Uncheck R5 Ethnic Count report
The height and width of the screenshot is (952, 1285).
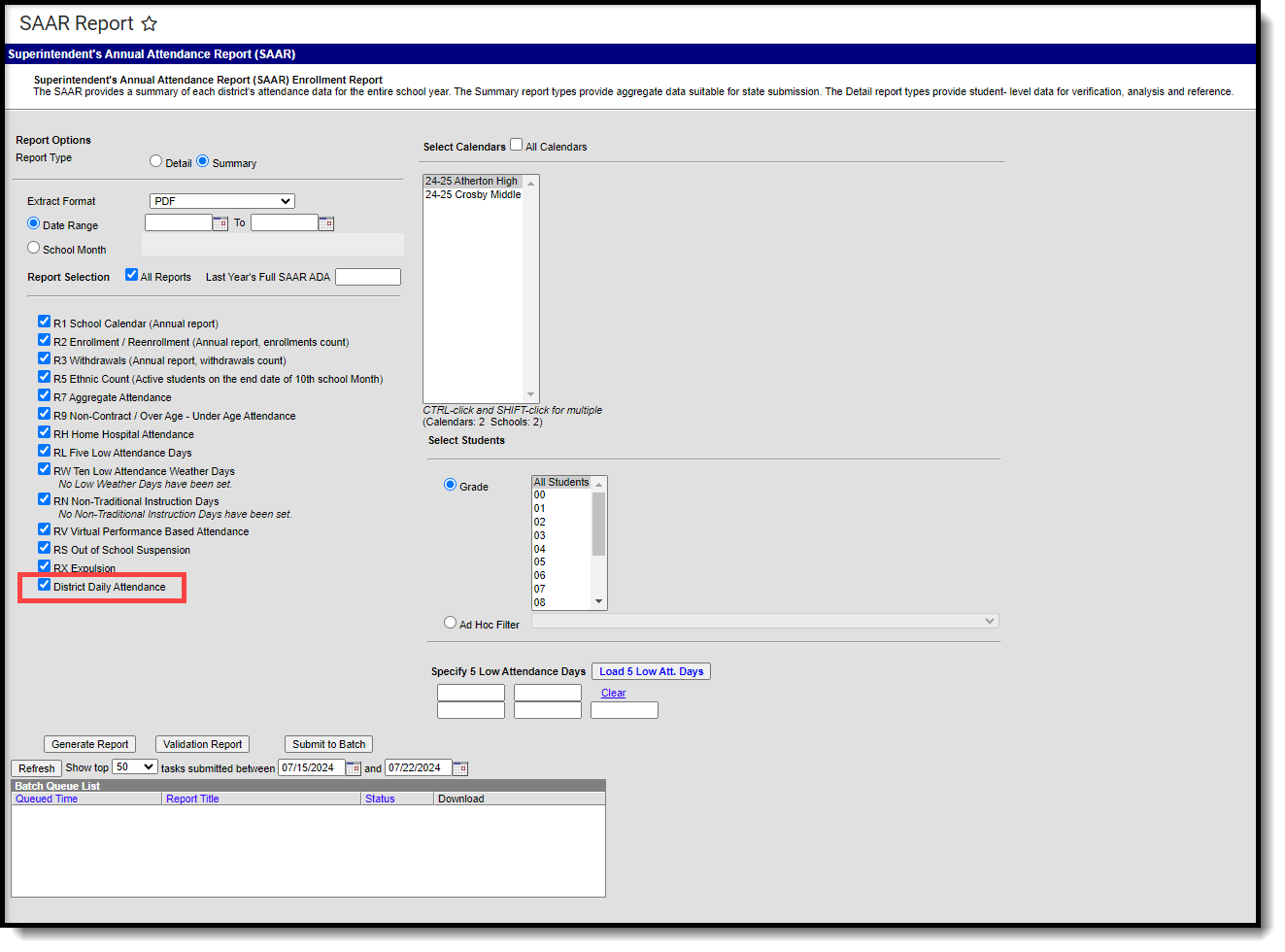pos(45,377)
